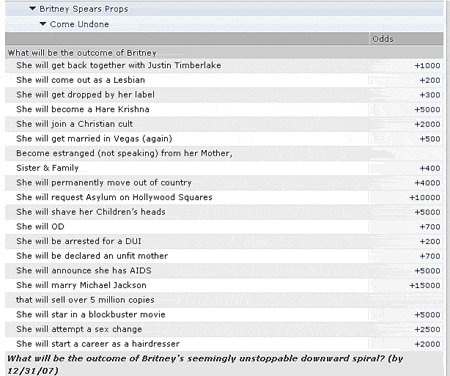450x376 pixels.
Task: Select 'She will start a career as a hairdresser'
Action: pyautogui.click(x=98, y=344)
